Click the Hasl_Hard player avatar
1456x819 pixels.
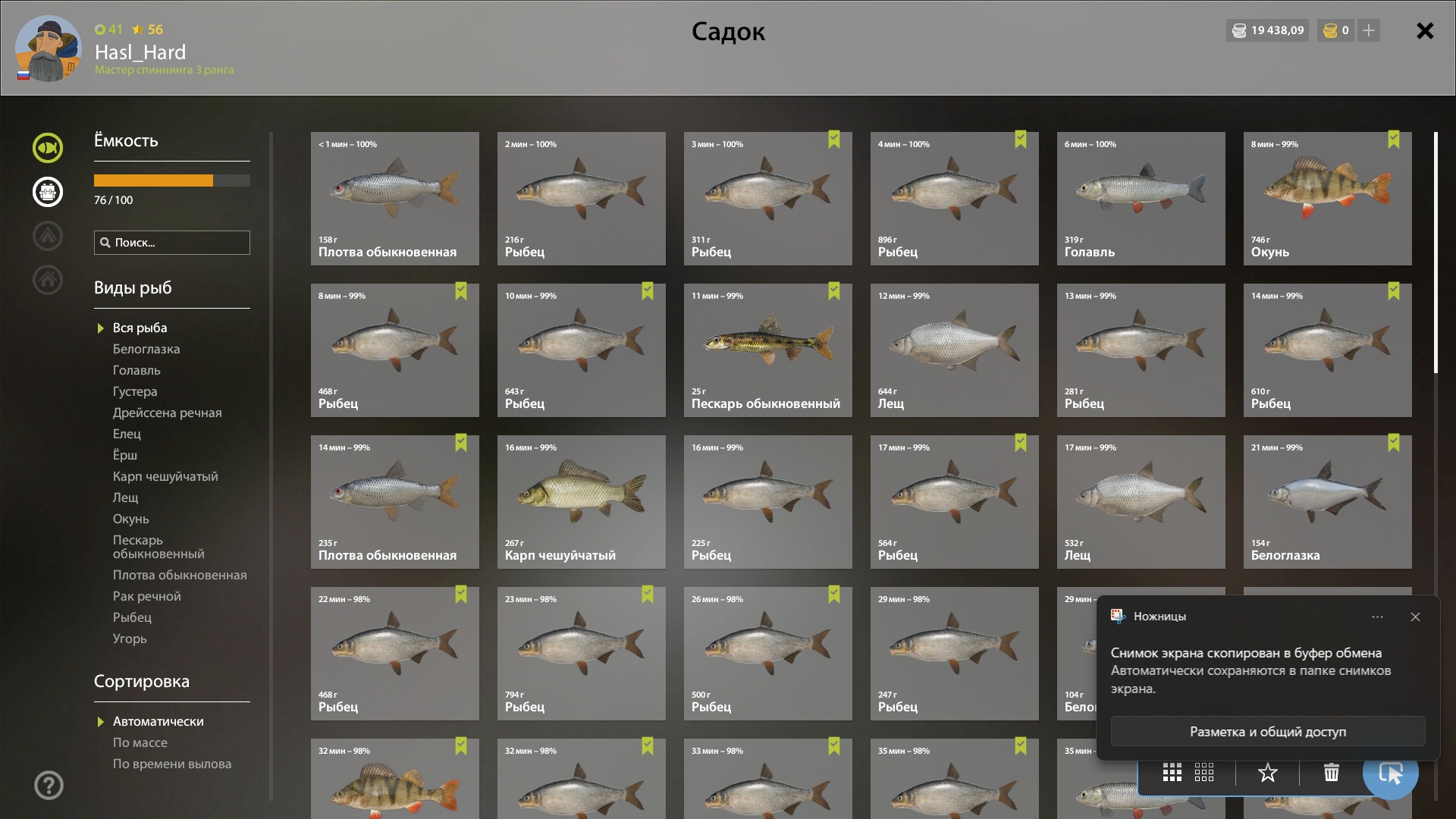pos(48,49)
